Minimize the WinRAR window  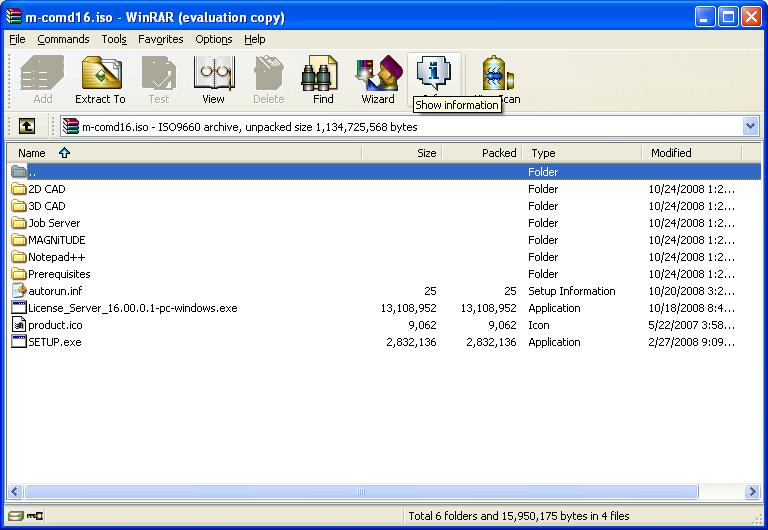[705, 17]
